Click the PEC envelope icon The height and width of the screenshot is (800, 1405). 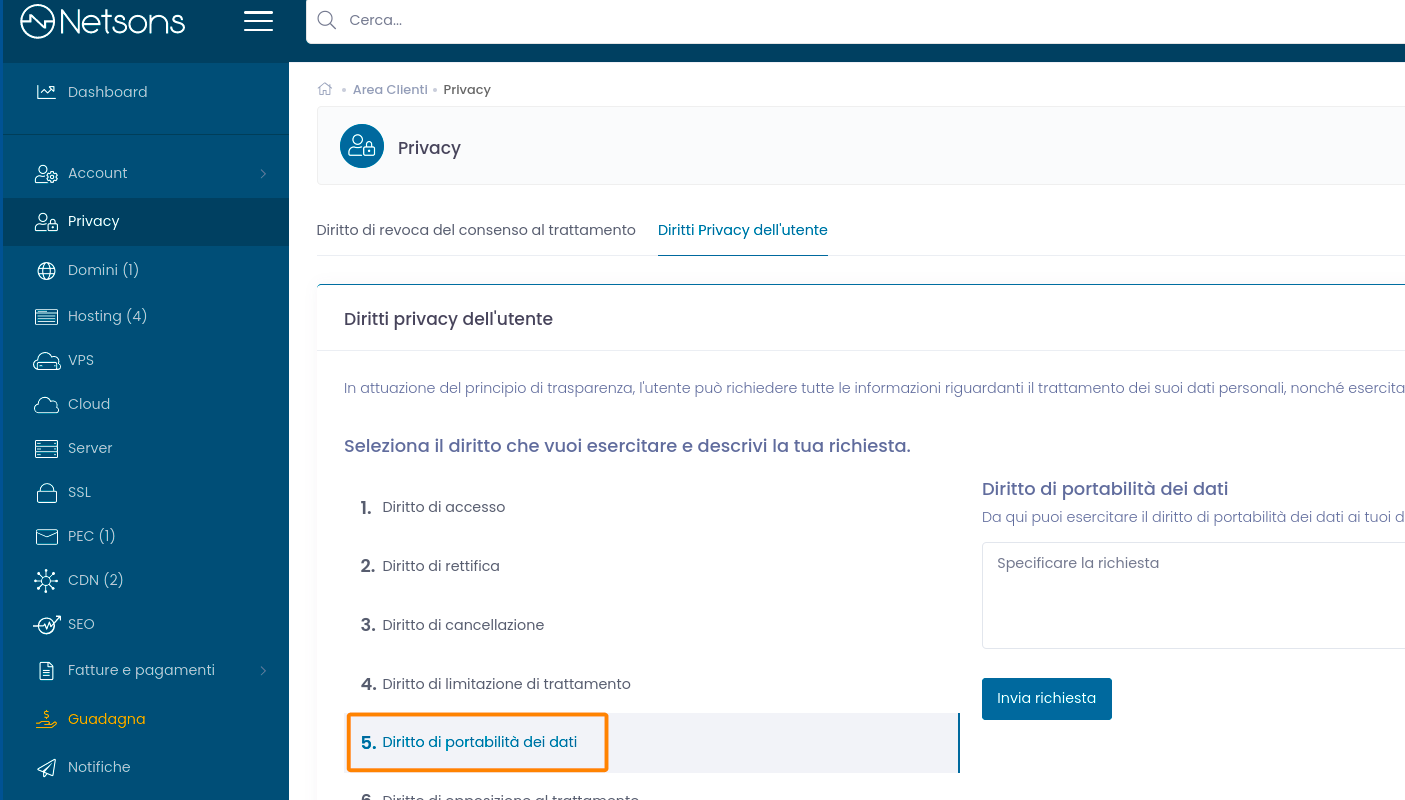coord(46,537)
